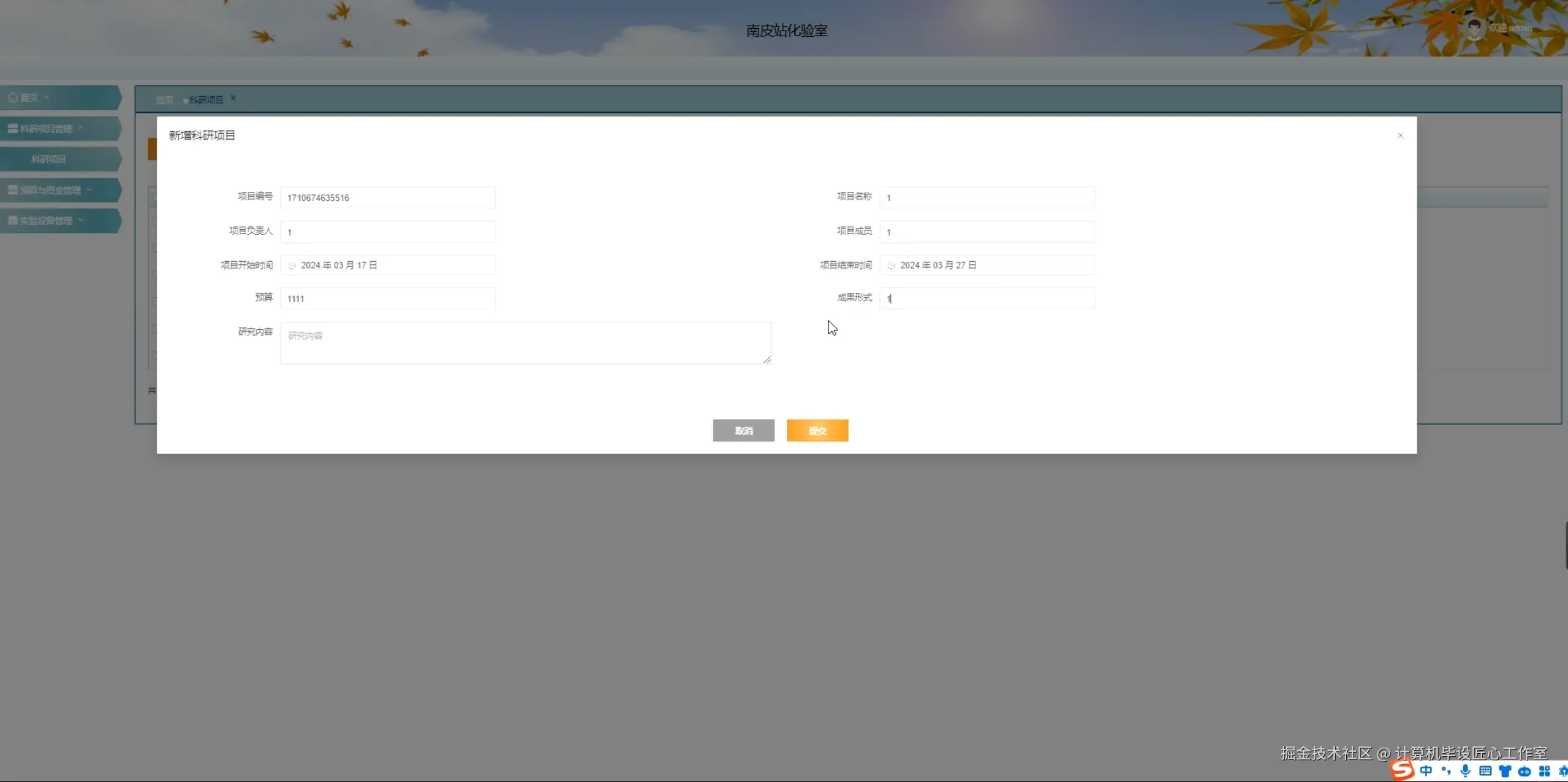Click the voice input microphone icon
The image size is (1568, 782).
point(1466,771)
